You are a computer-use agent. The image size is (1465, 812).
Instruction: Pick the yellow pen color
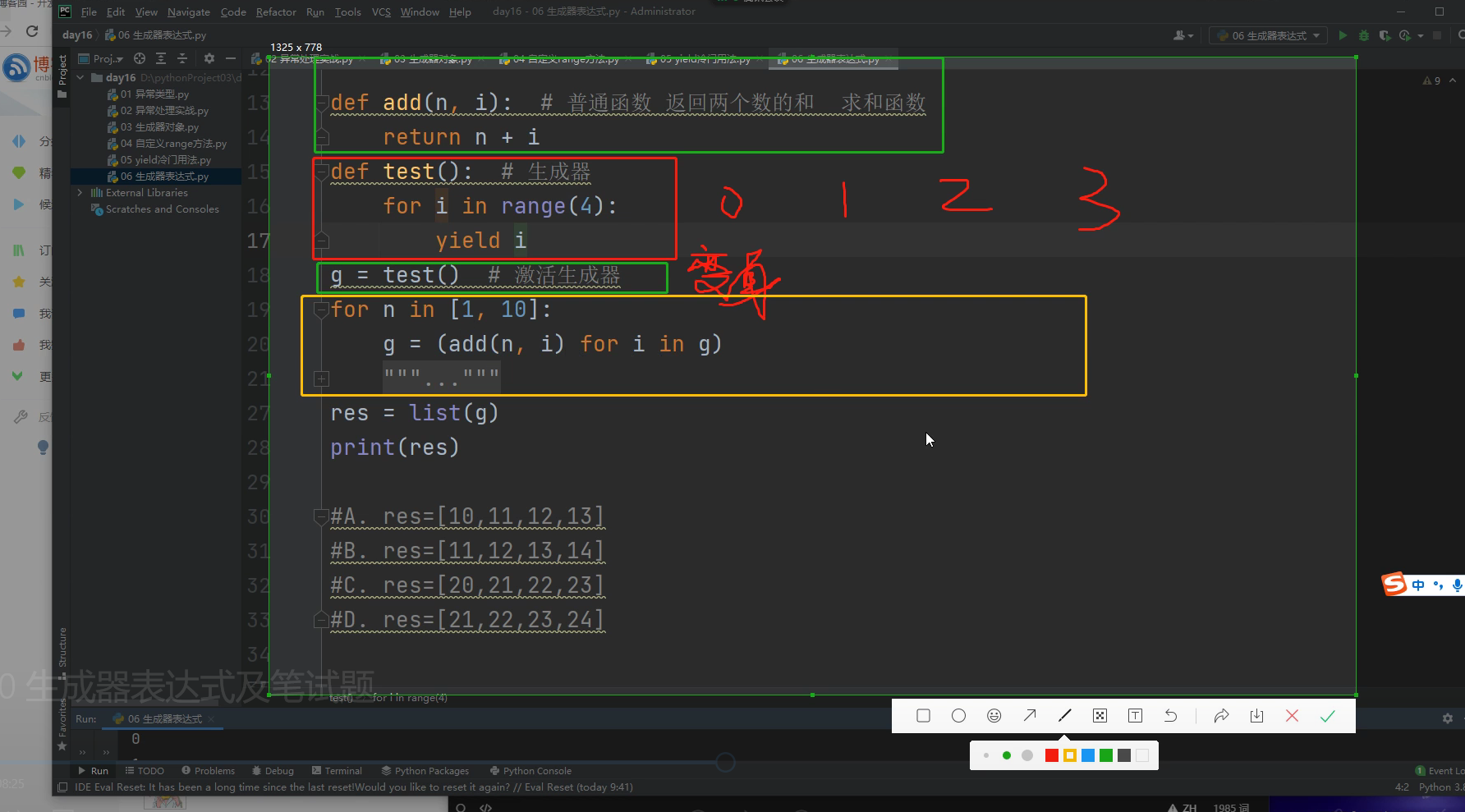point(1069,755)
